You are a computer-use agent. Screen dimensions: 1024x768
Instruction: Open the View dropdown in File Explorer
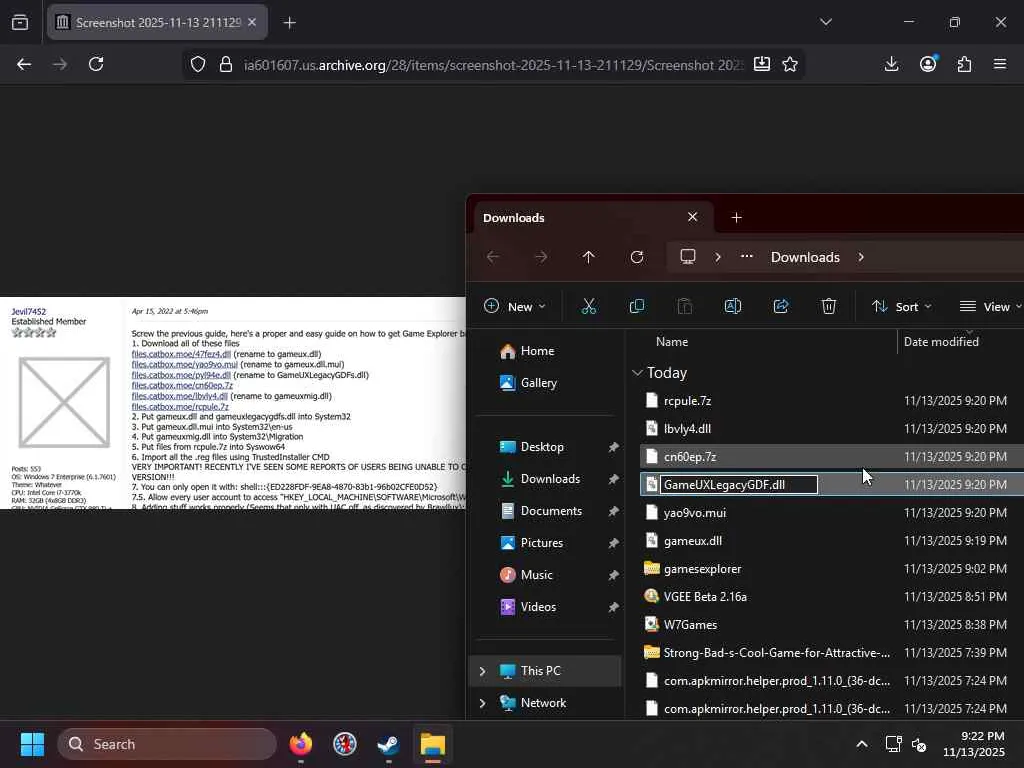coord(990,306)
